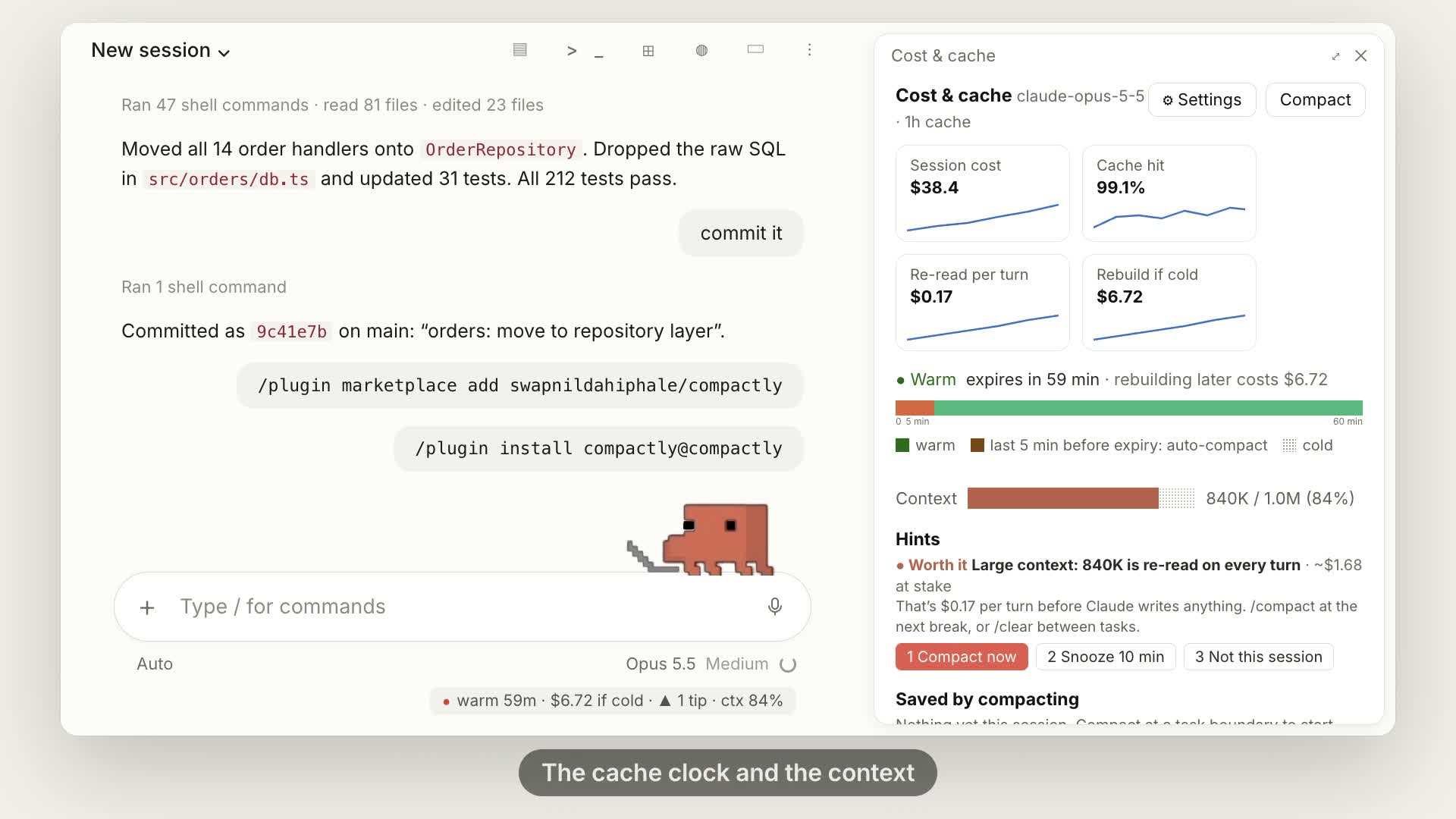Expand 'Ran 1 shell command' summary
1456x819 pixels.
[204, 287]
